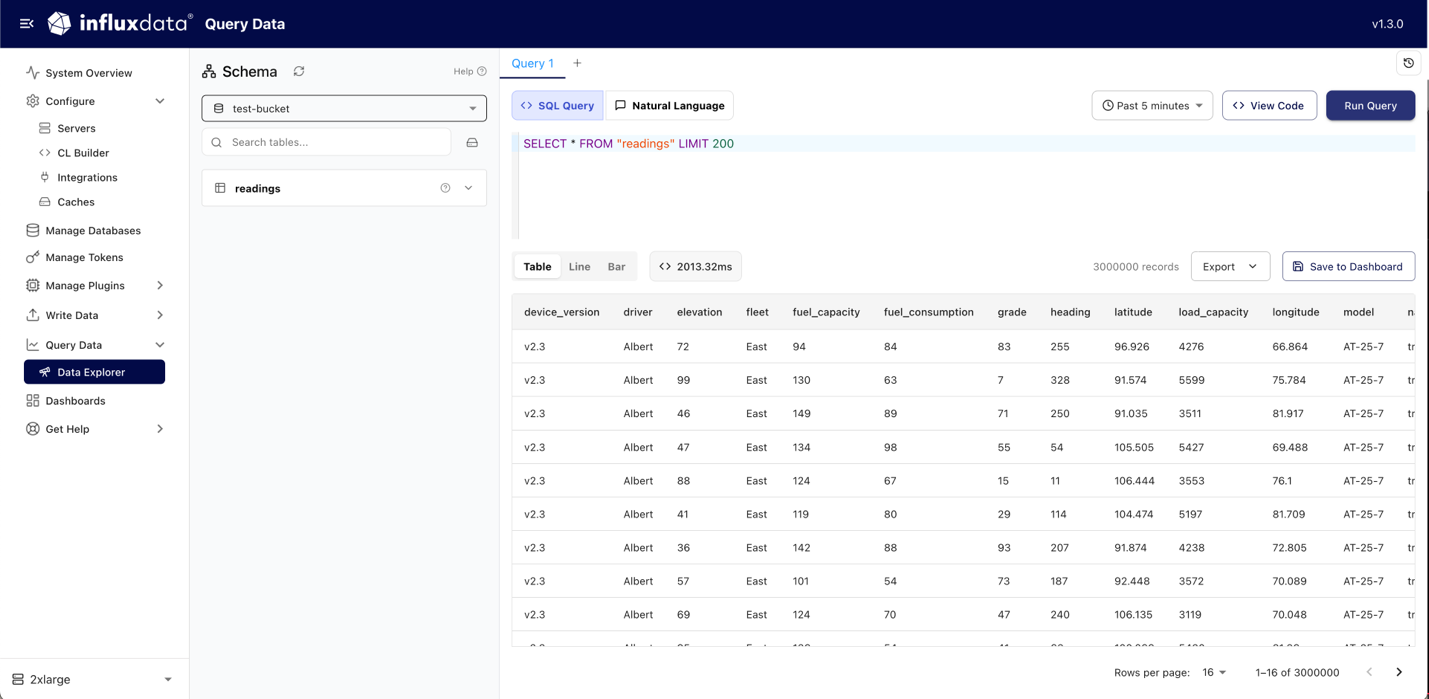Click the hamburger menu collapse icon
This screenshot has height=699, width=1429.
pos(27,24)
